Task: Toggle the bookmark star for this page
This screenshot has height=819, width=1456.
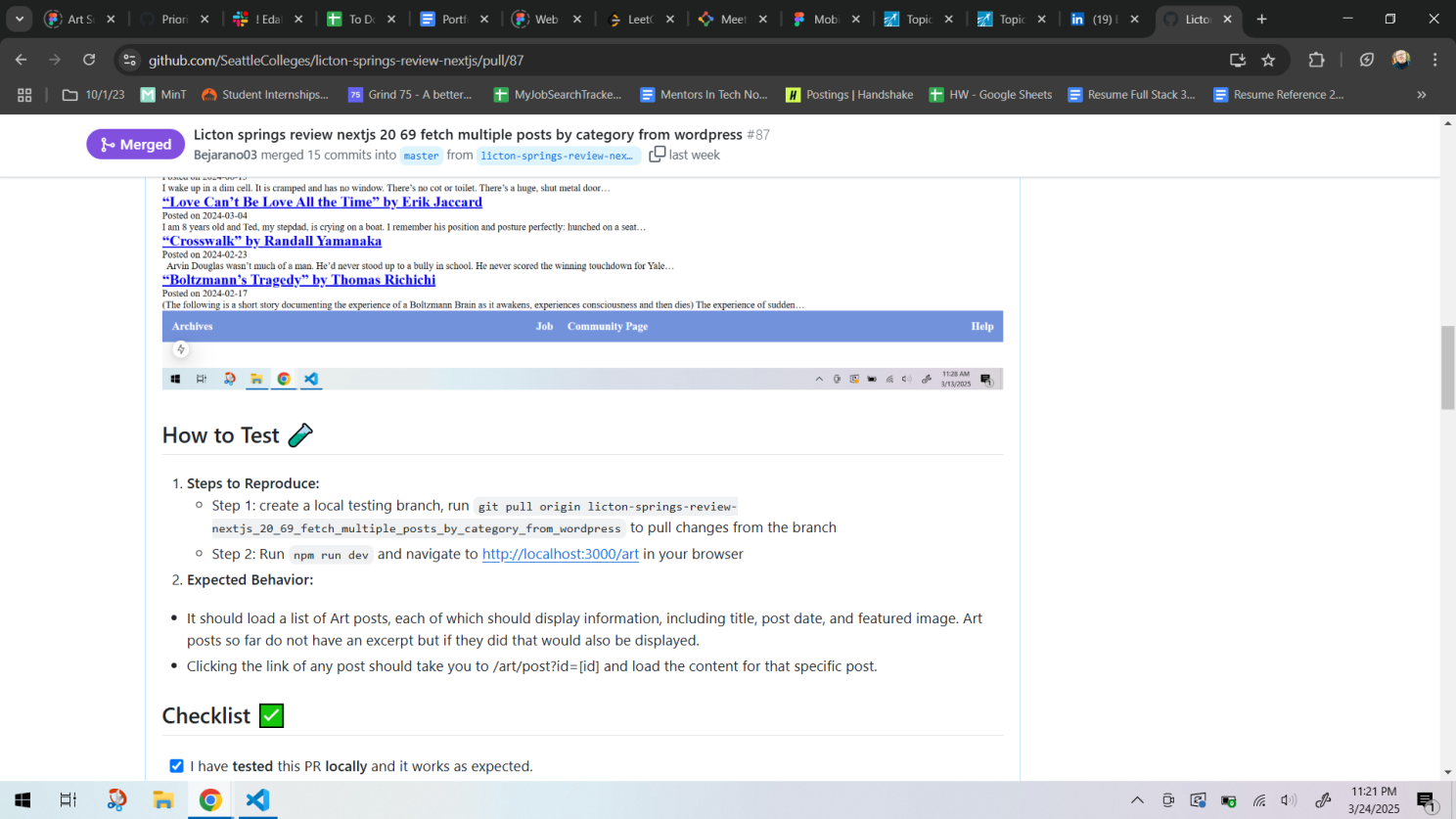Action: 1269,60
